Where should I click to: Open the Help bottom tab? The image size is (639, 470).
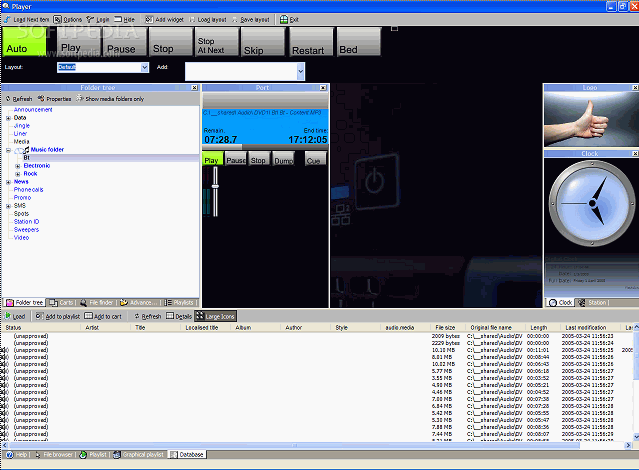[x=16, y=455]
